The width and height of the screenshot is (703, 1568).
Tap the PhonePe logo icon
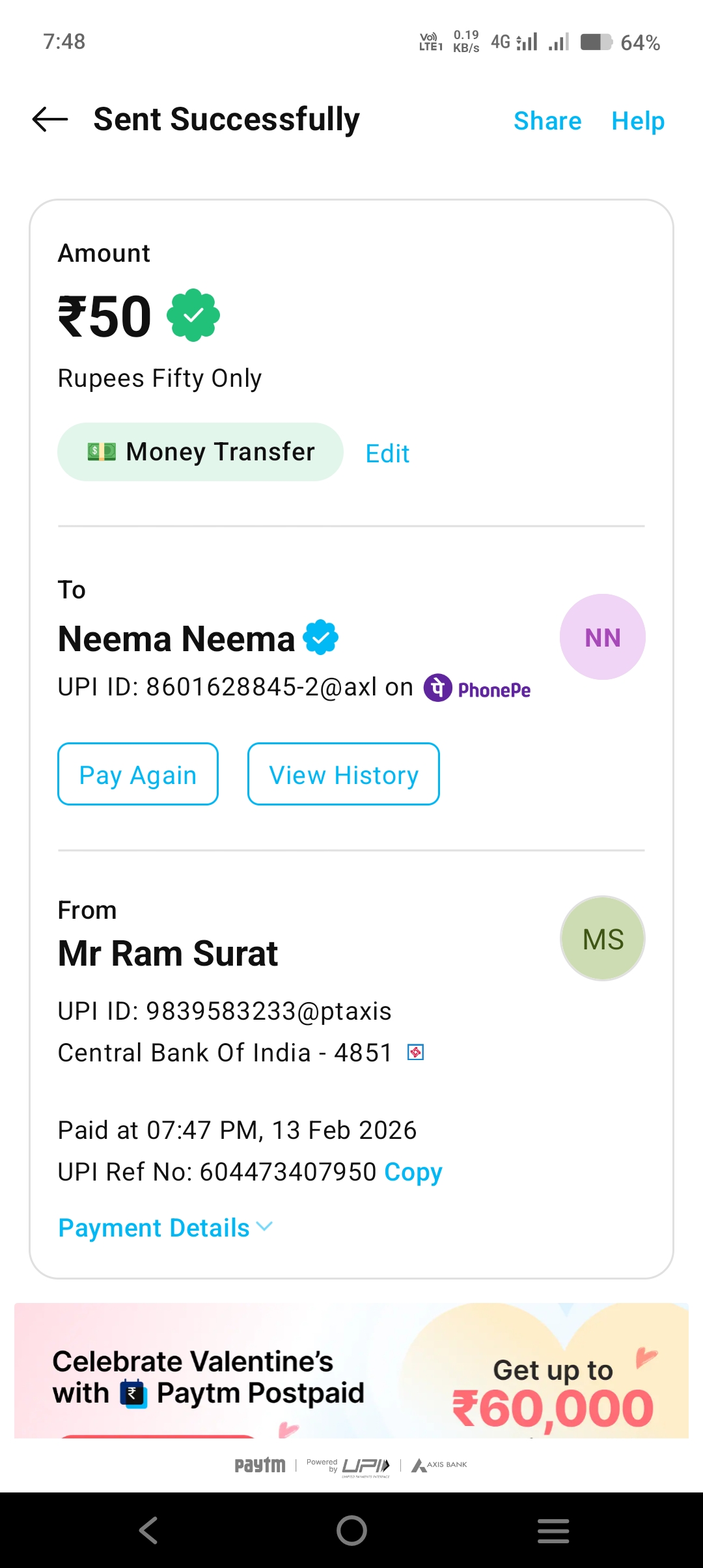(438, 688)
